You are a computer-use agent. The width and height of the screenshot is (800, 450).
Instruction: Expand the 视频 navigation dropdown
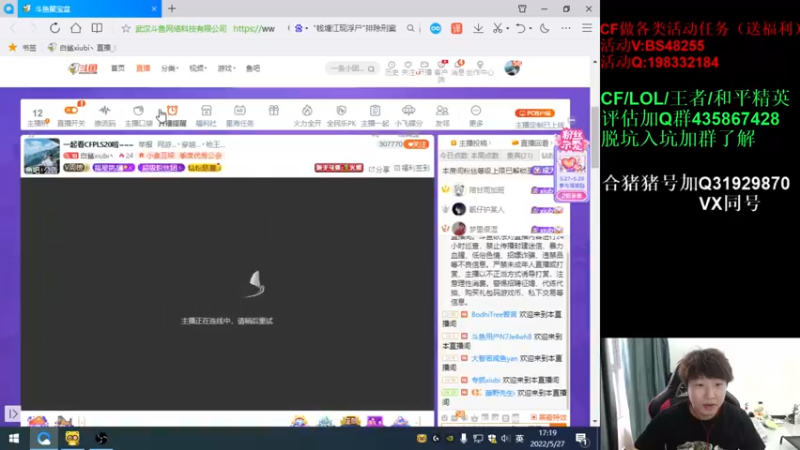[x=198, y=68]
